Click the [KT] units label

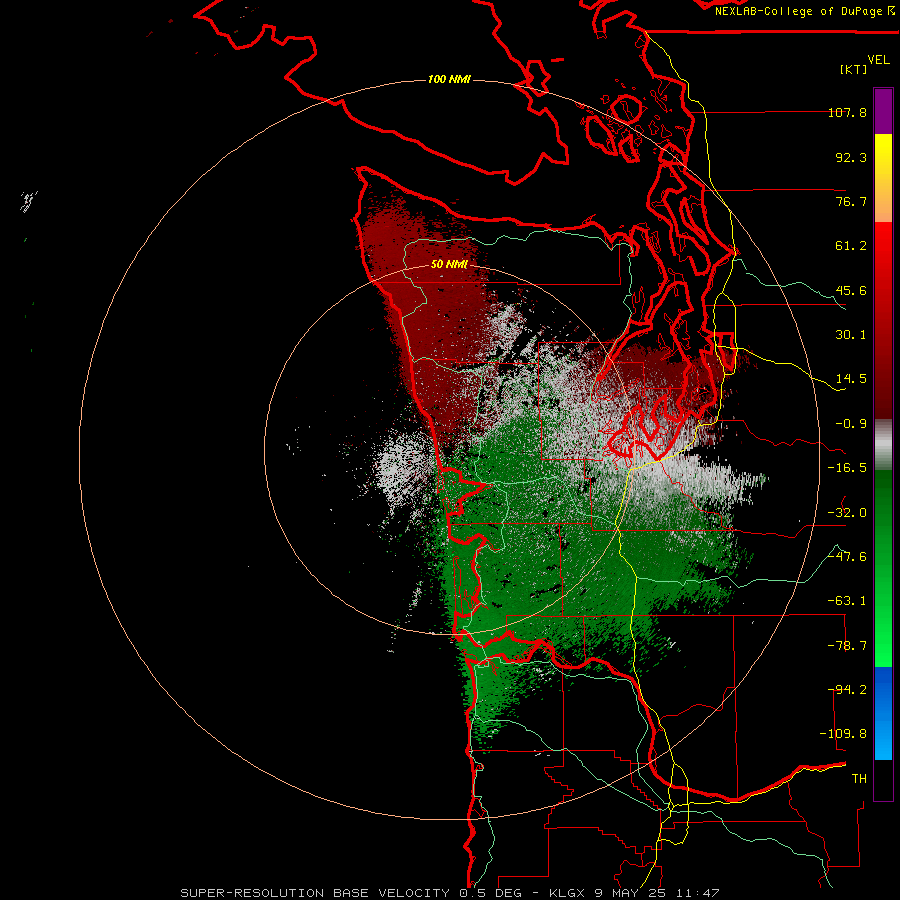click(853, 69)
